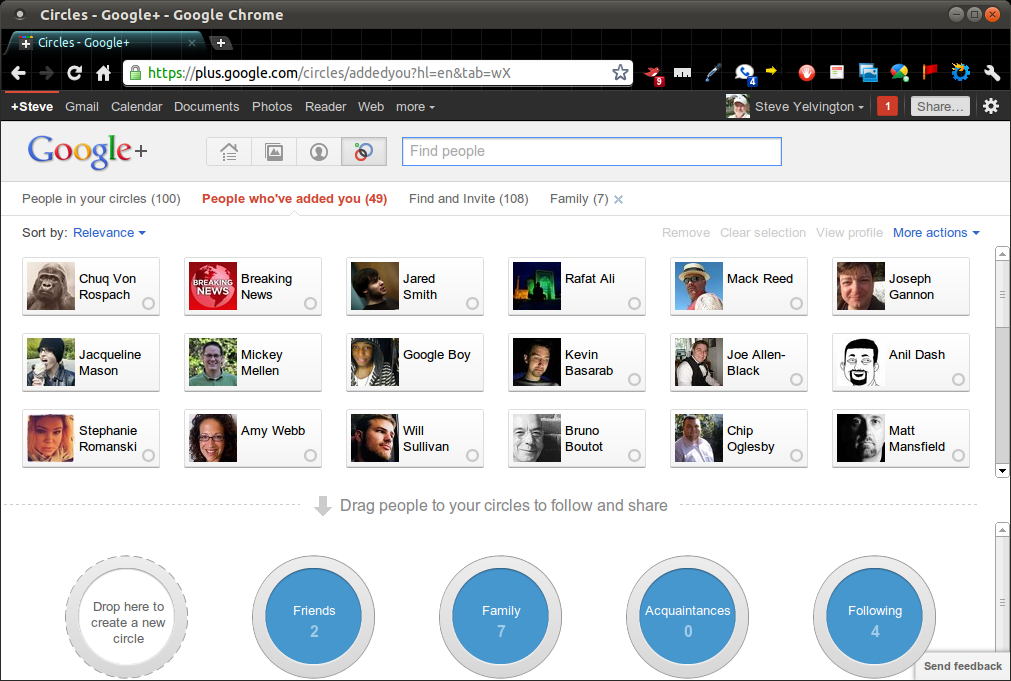Go to Google+ Home stream icon
Viewport: 1011px width, 681px height.
point(229,152)
